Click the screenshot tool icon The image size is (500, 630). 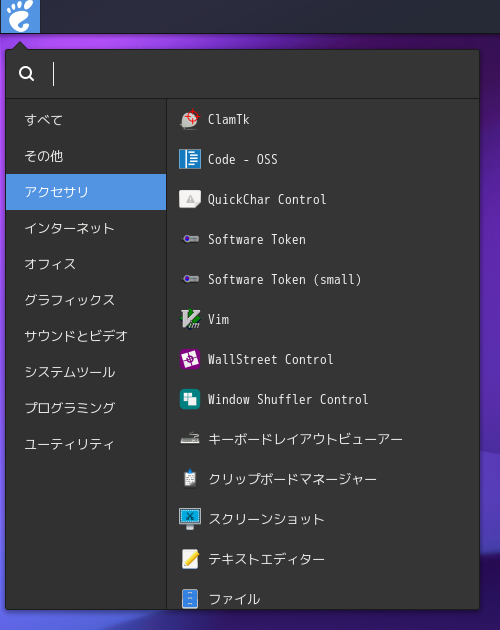190,519
